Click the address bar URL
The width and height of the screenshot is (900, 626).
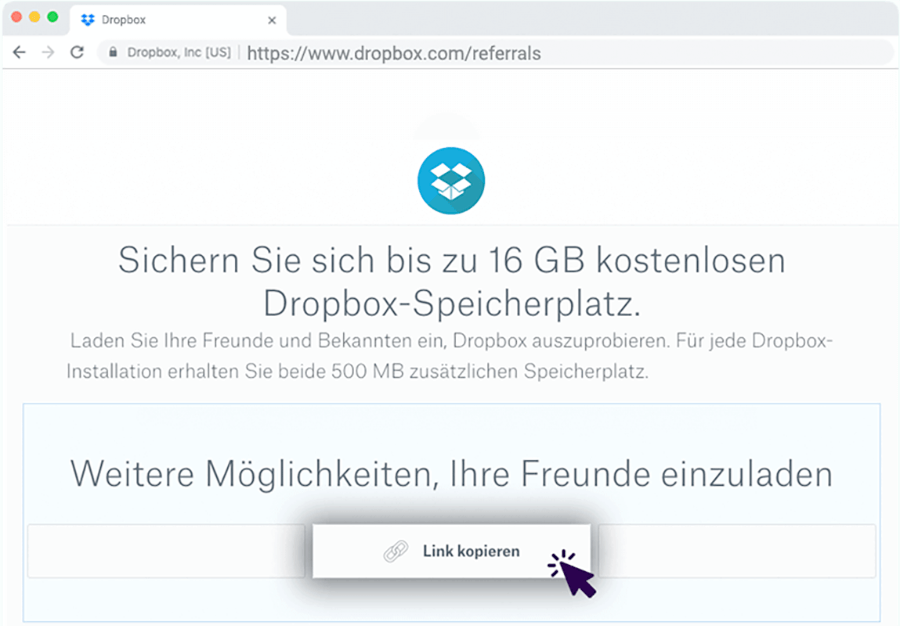(393, 53)
